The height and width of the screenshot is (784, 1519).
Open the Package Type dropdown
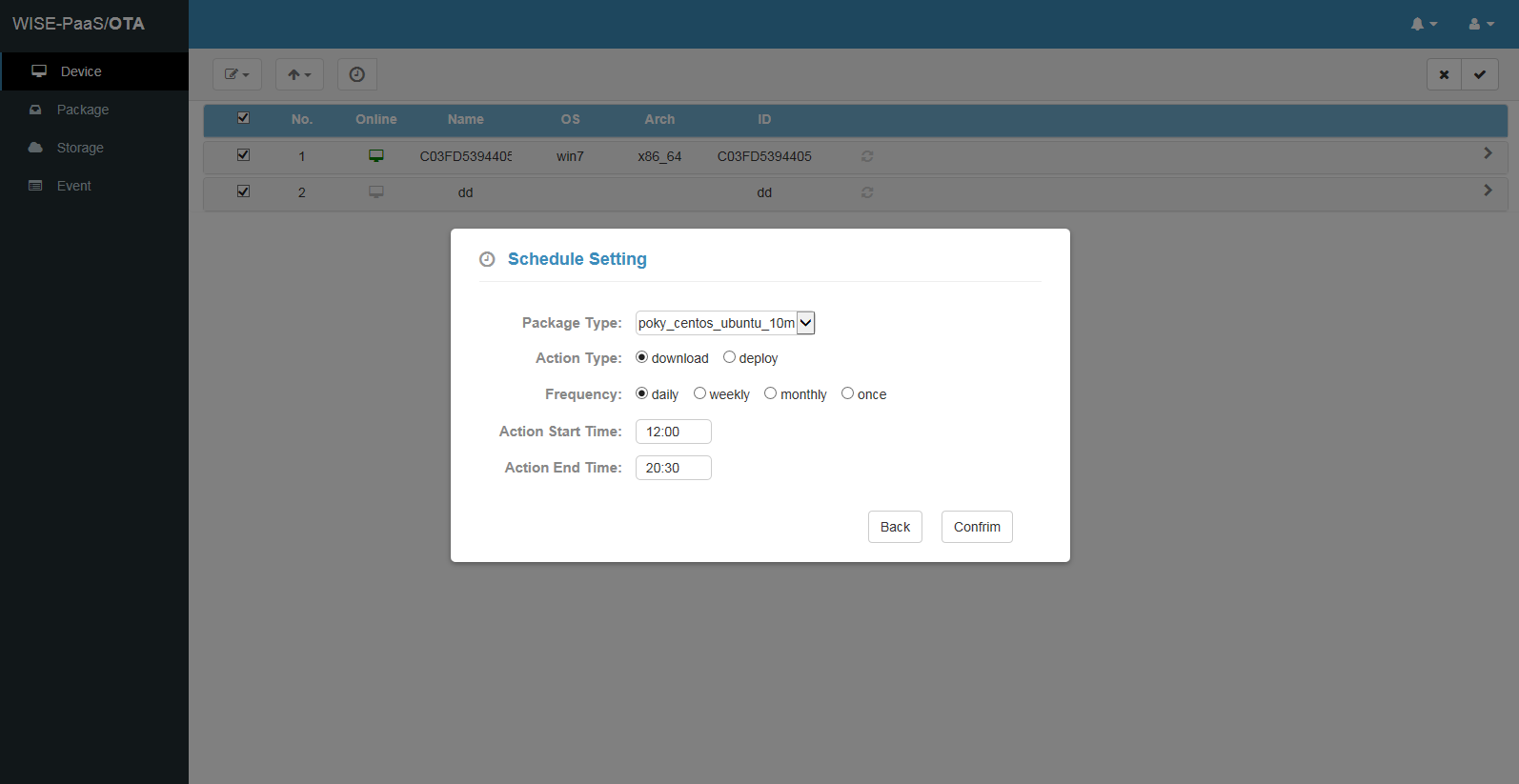725,323
